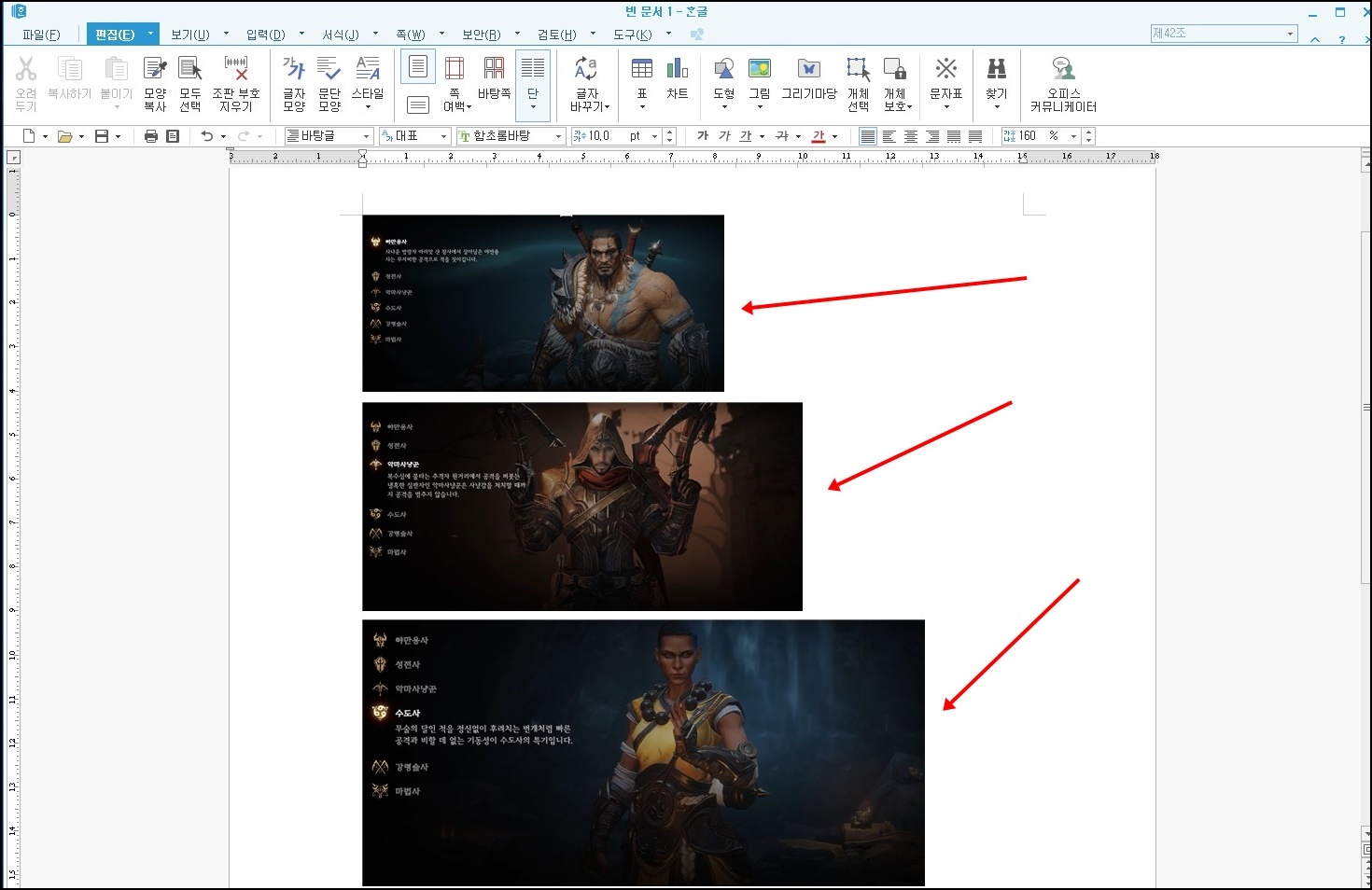Open 글자 모양 character format tool
Screen dimensions: 1372x890
294,84
